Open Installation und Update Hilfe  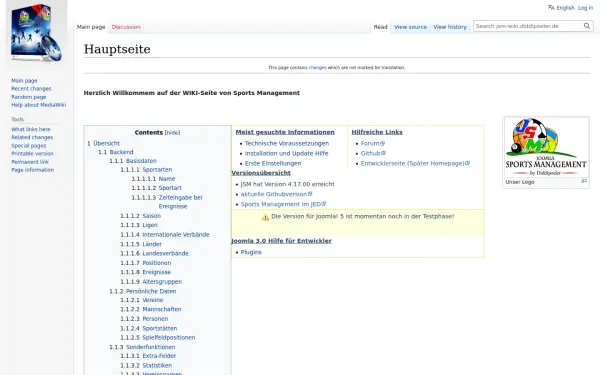(286, 153)
